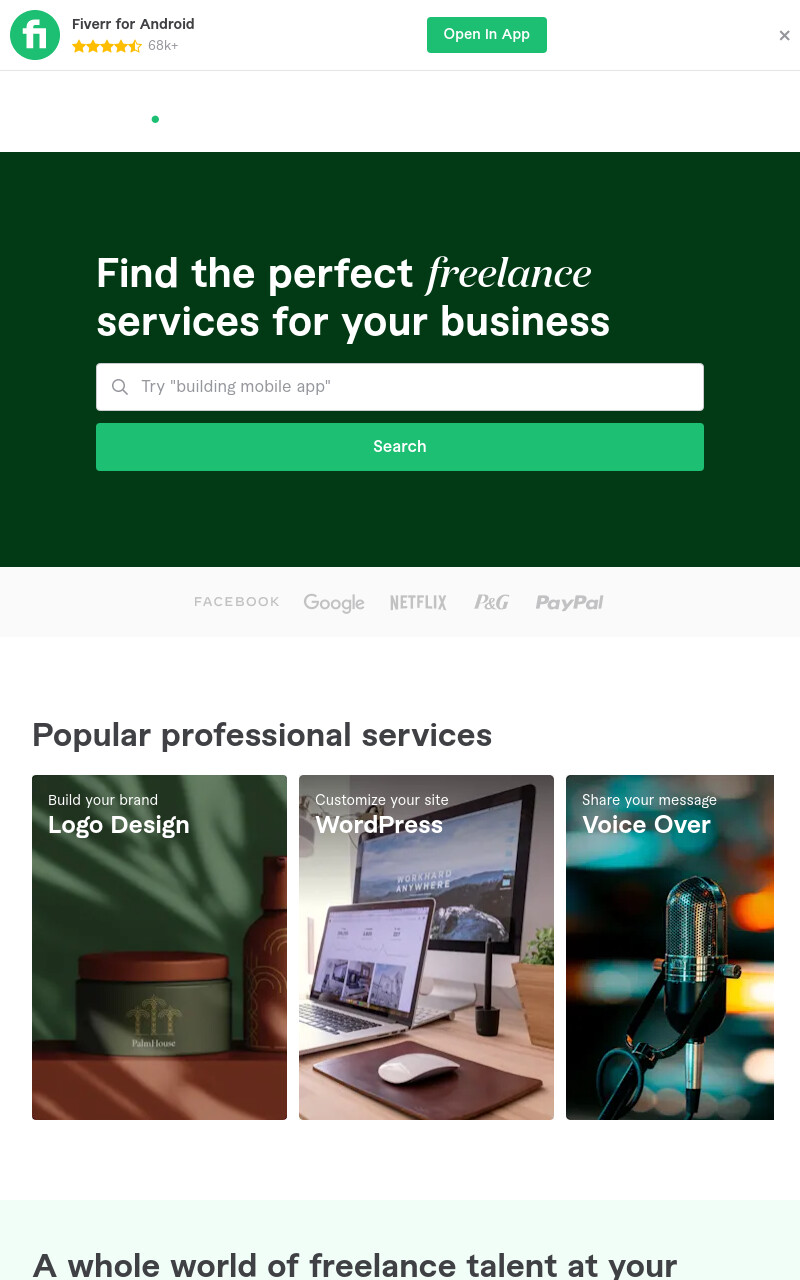
Task: Click the "Share your message" caption text
Action: click(649, 800)
